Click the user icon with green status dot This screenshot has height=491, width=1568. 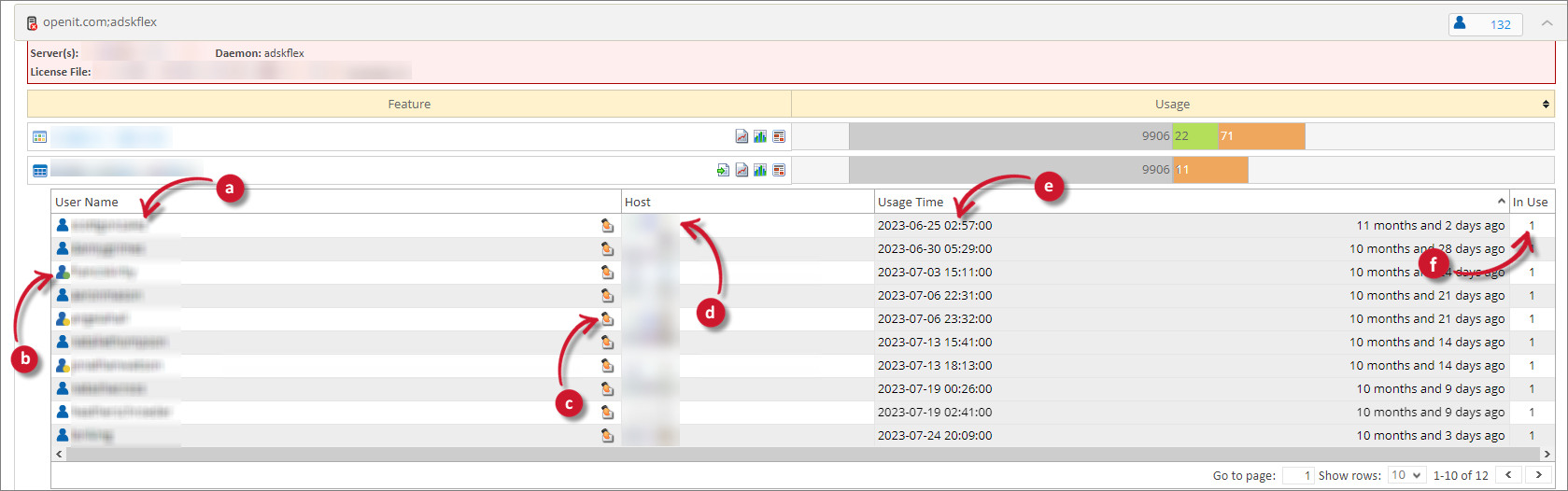pos(63,272)
